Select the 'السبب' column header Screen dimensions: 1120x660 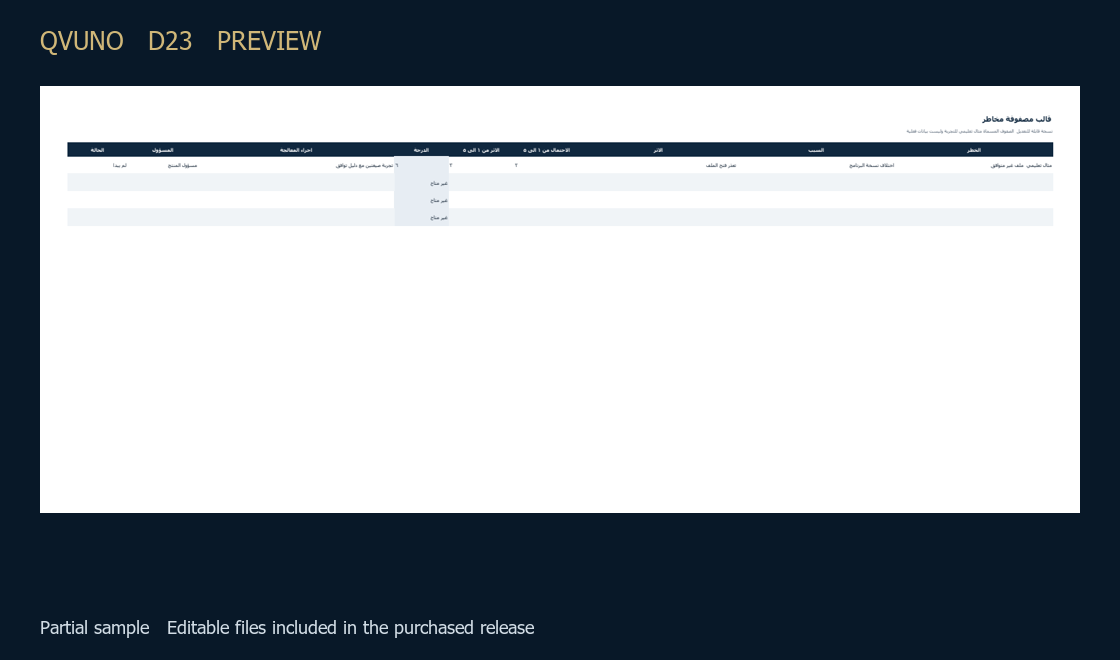click(x=816, y=150)
